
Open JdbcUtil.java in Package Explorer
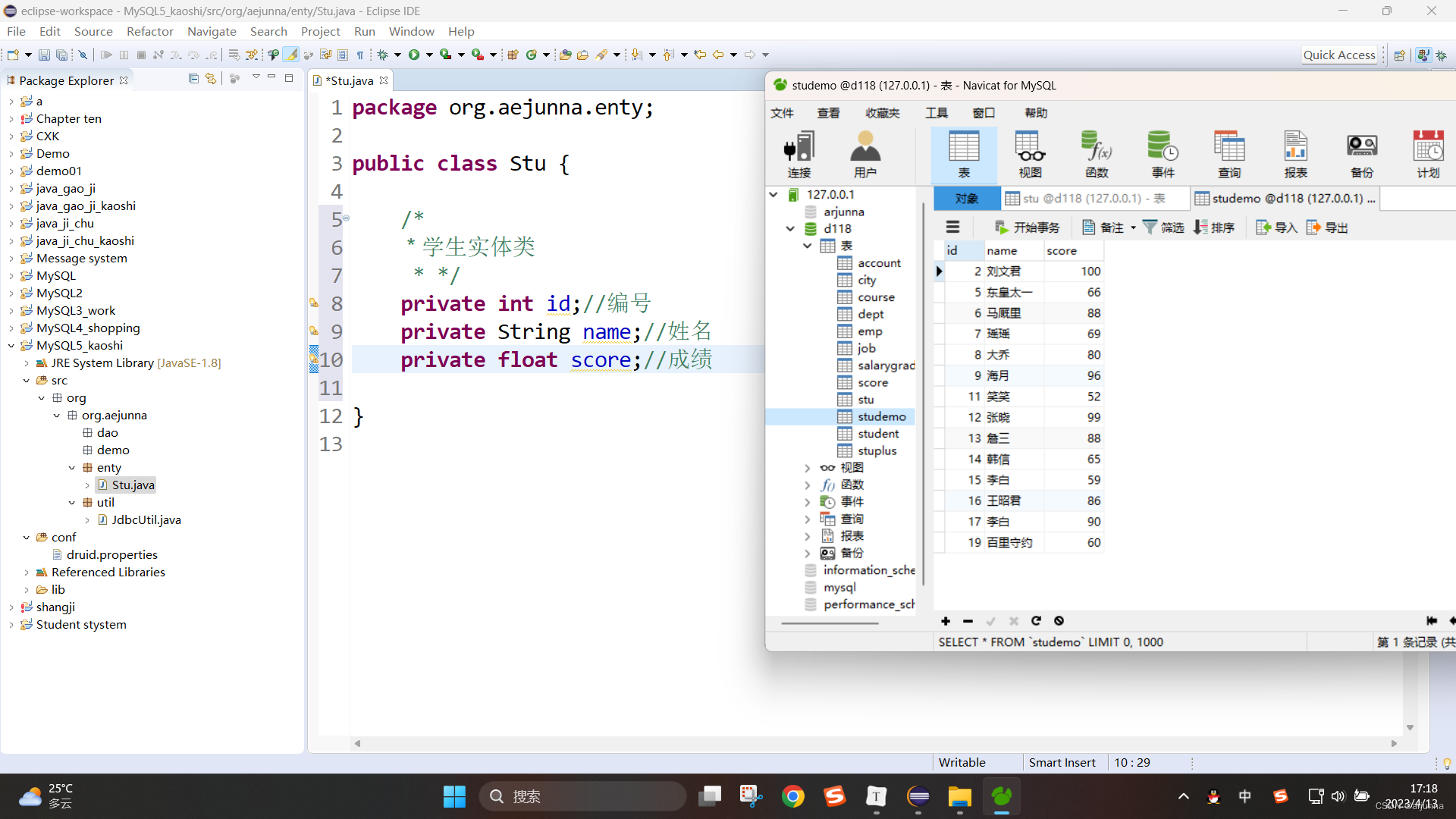146,520
